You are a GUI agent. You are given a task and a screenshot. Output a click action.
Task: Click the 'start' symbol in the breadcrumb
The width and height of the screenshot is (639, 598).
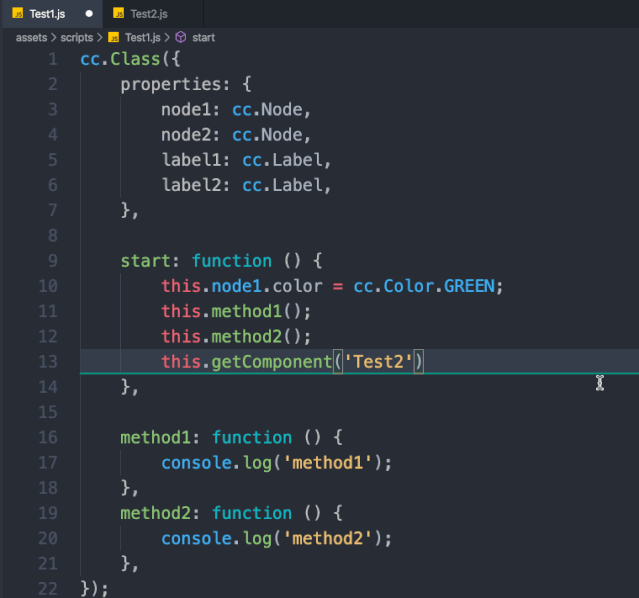(x=203, y=38)
